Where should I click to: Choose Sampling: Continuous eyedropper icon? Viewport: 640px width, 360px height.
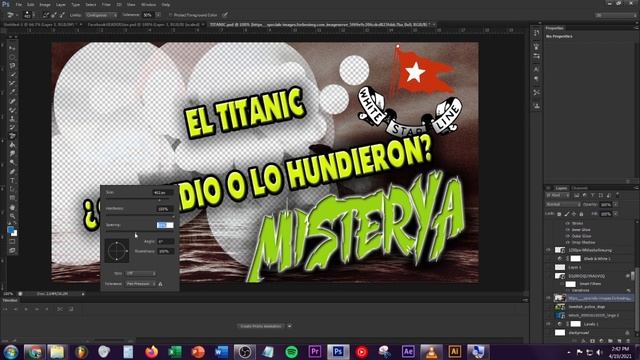[45, 15]
